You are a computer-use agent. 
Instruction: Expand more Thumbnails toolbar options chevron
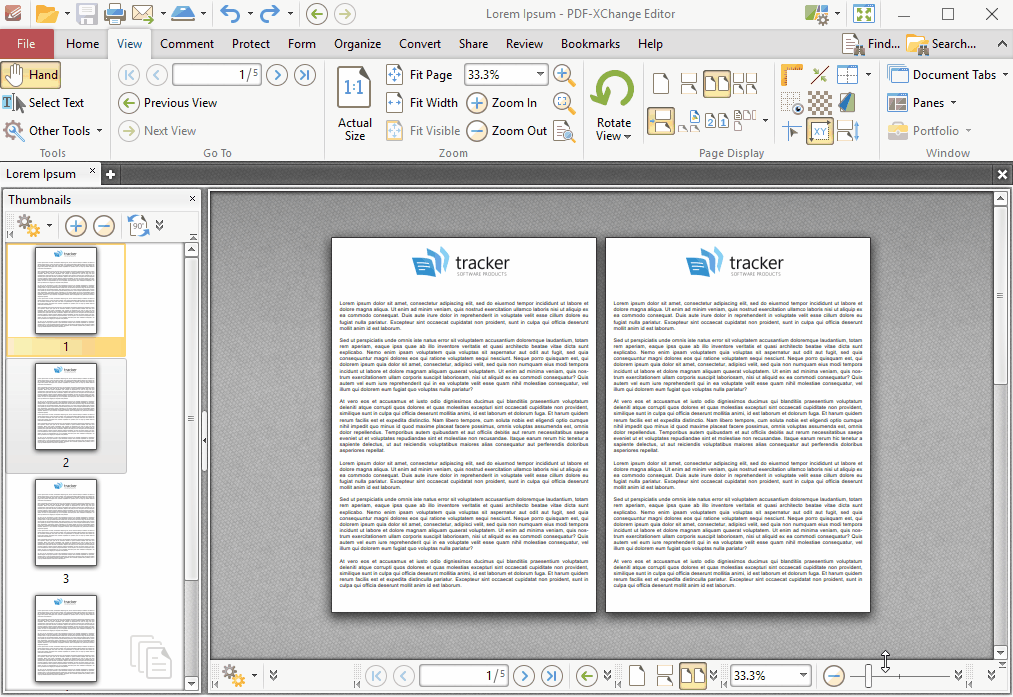[x=160, y=225]
